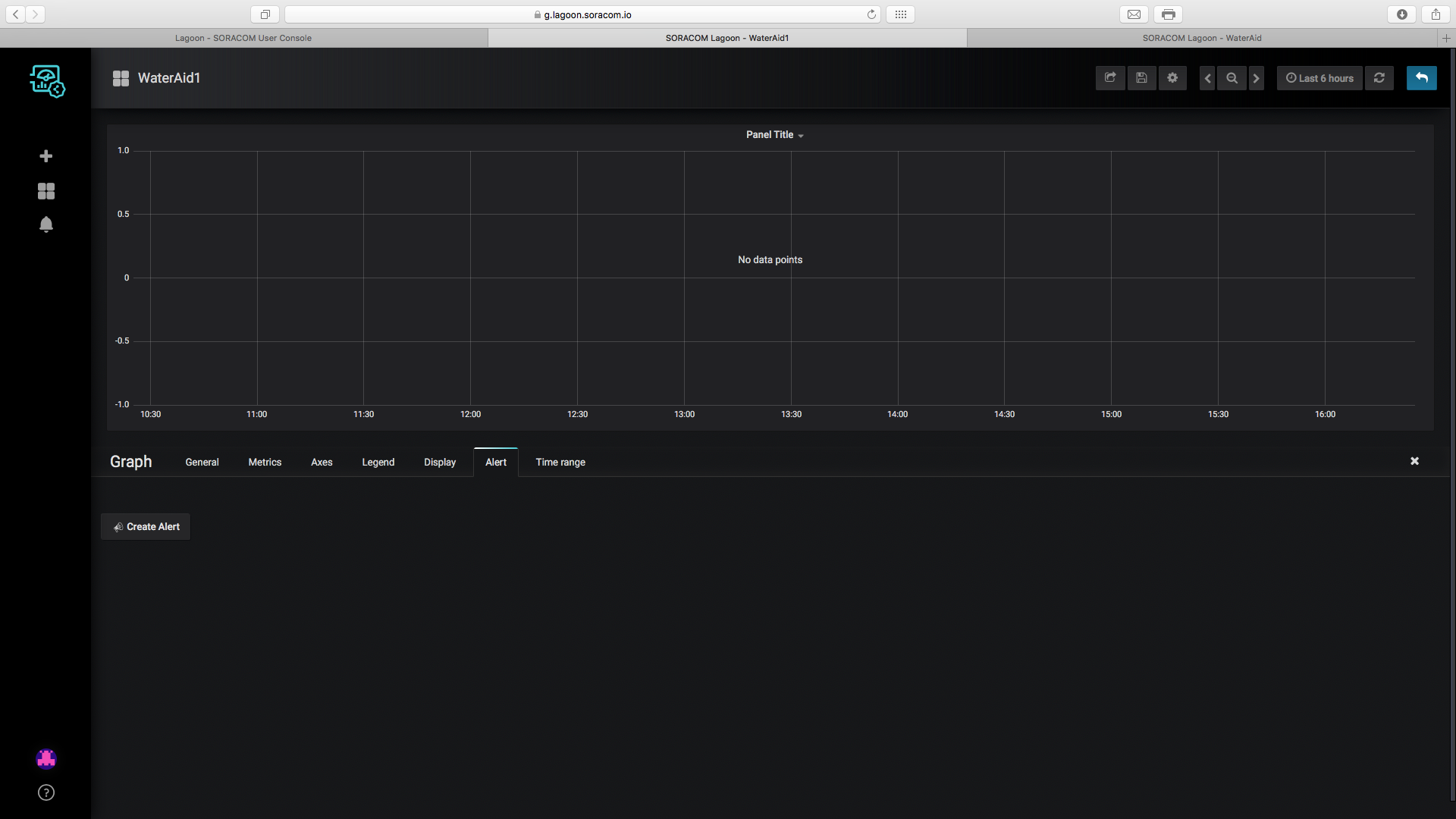Click the save dashboard icon
Screen dimensions: 1456x819
[1141, 78]
